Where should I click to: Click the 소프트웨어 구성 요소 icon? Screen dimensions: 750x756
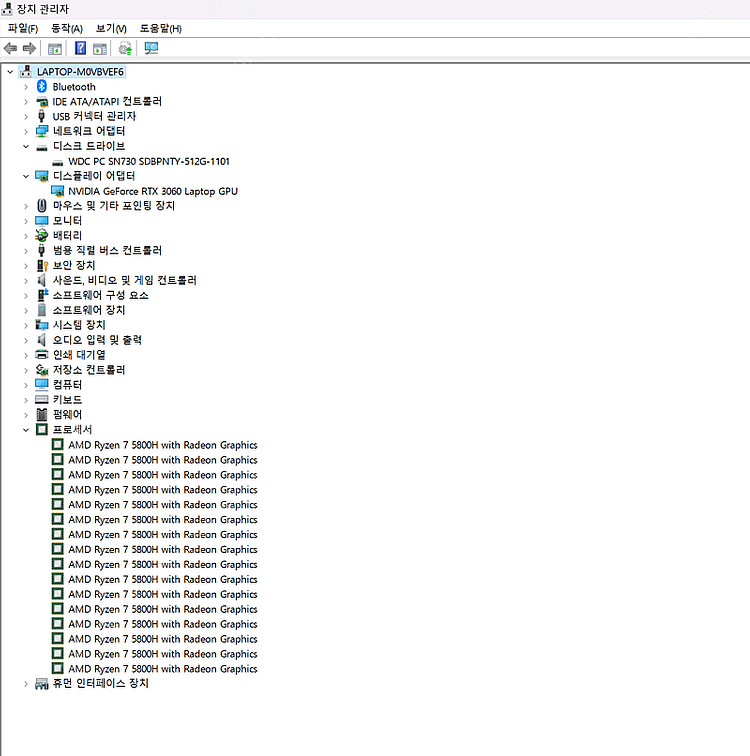[42, 295]
